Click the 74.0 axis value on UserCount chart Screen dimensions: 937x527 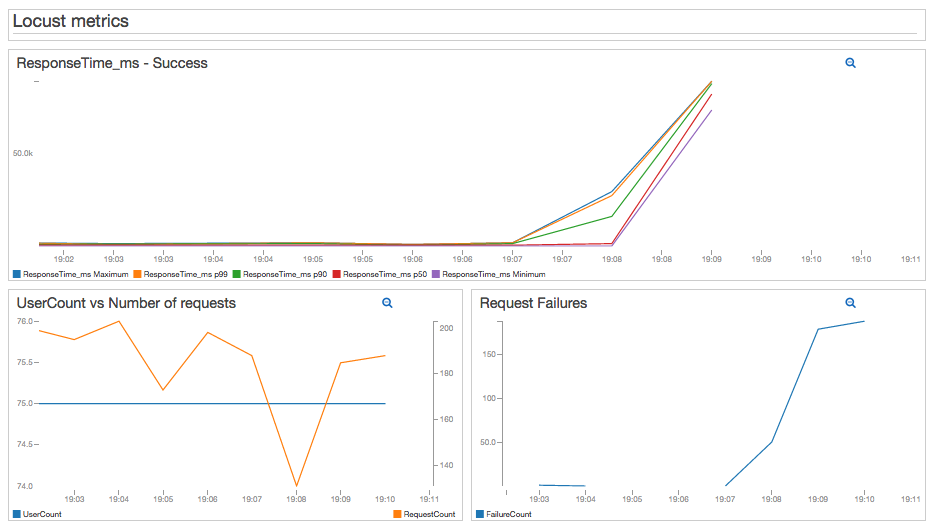tap(25, 486)
